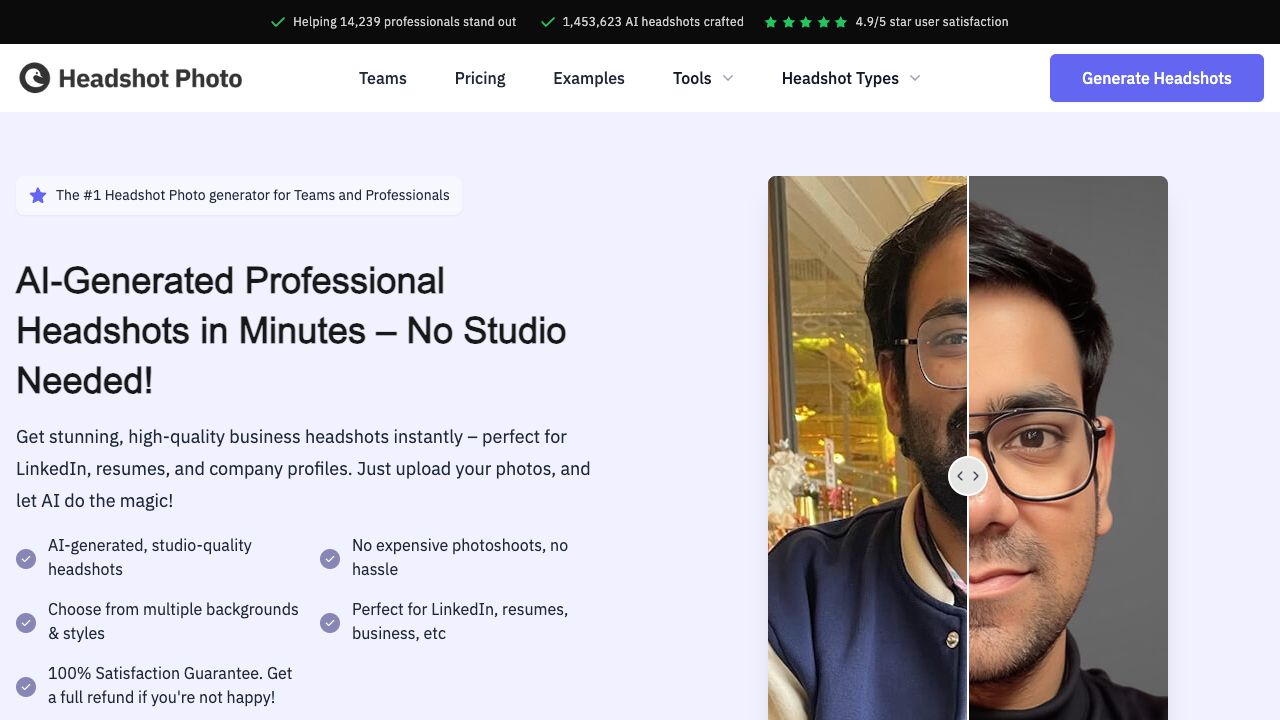Click check icon next to 'Perfect for LinkedIn'
Image resolution: width=1280 pixels, height=720 pixels.
[x=330, y=622]
